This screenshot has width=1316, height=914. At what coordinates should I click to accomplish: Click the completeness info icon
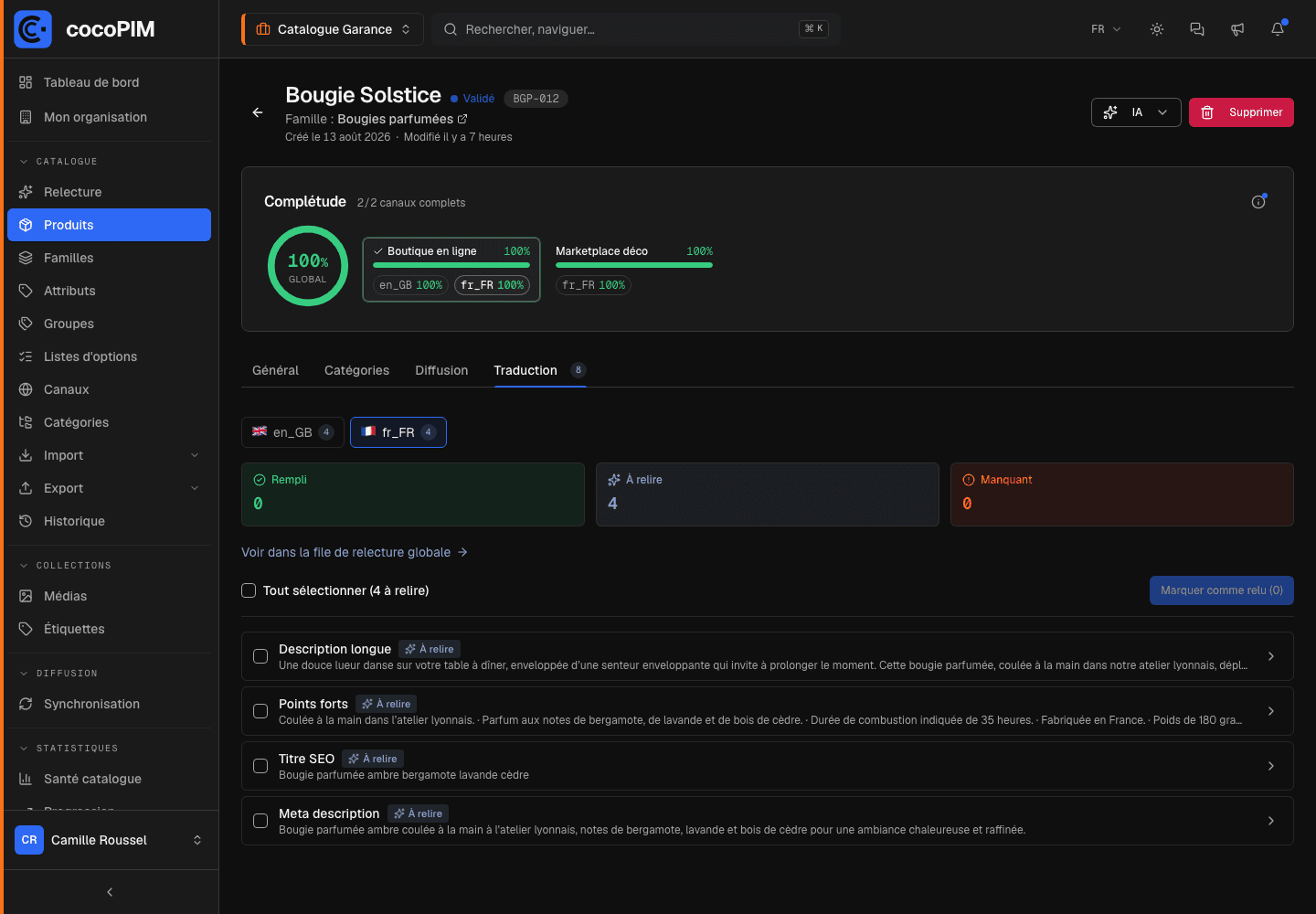coord(1258,202)
